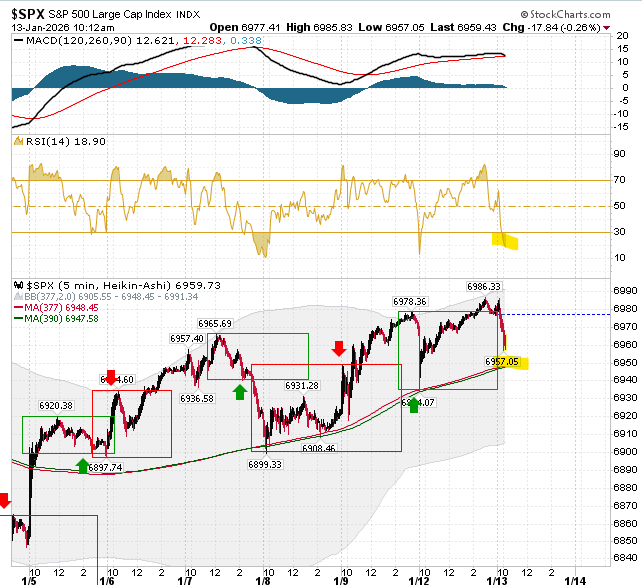Click the yellow highlighted 6957.05 price label

(x=506, y=362)
